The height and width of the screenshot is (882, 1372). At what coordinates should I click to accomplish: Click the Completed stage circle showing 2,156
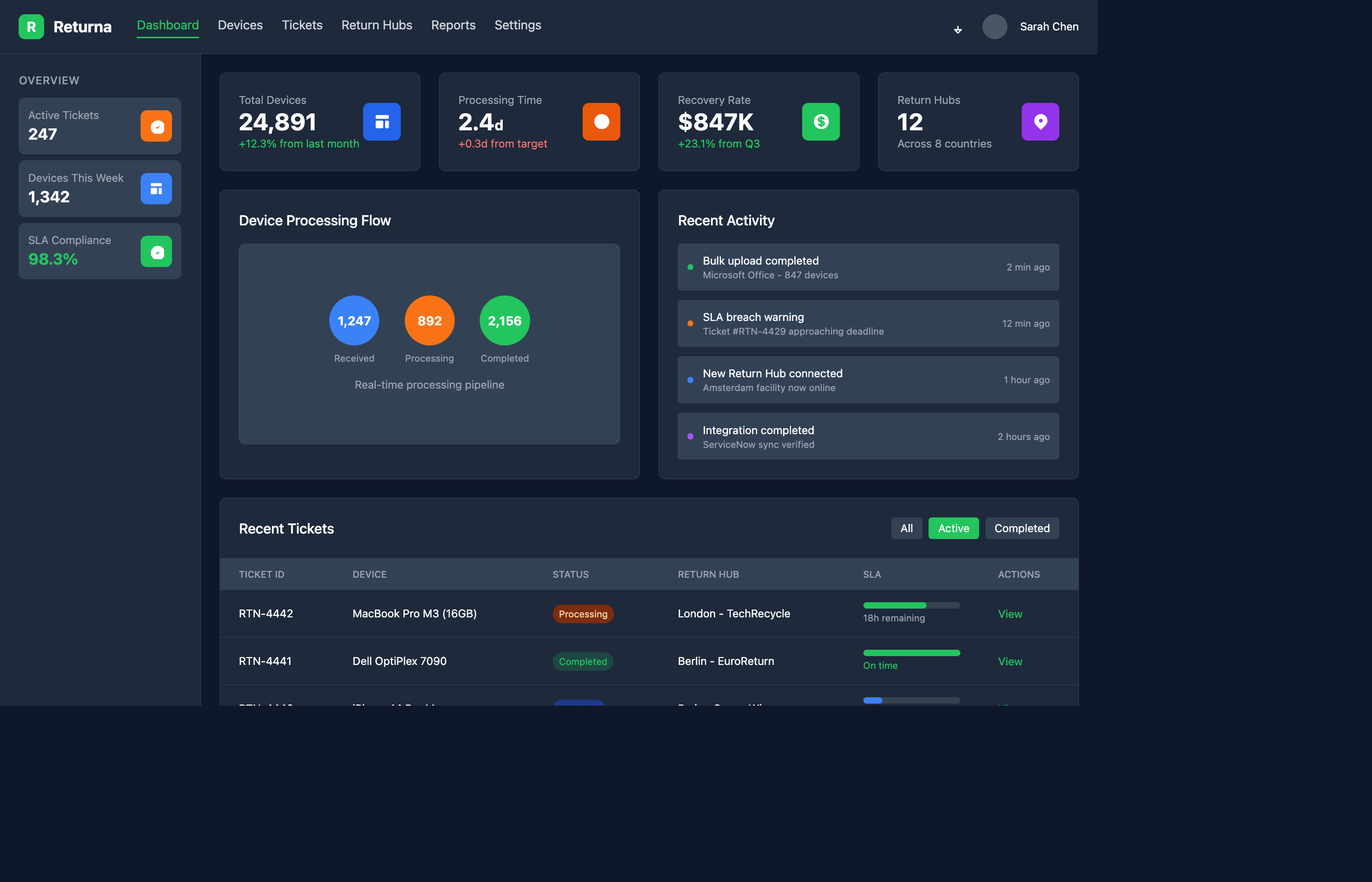tap(504, 321)
